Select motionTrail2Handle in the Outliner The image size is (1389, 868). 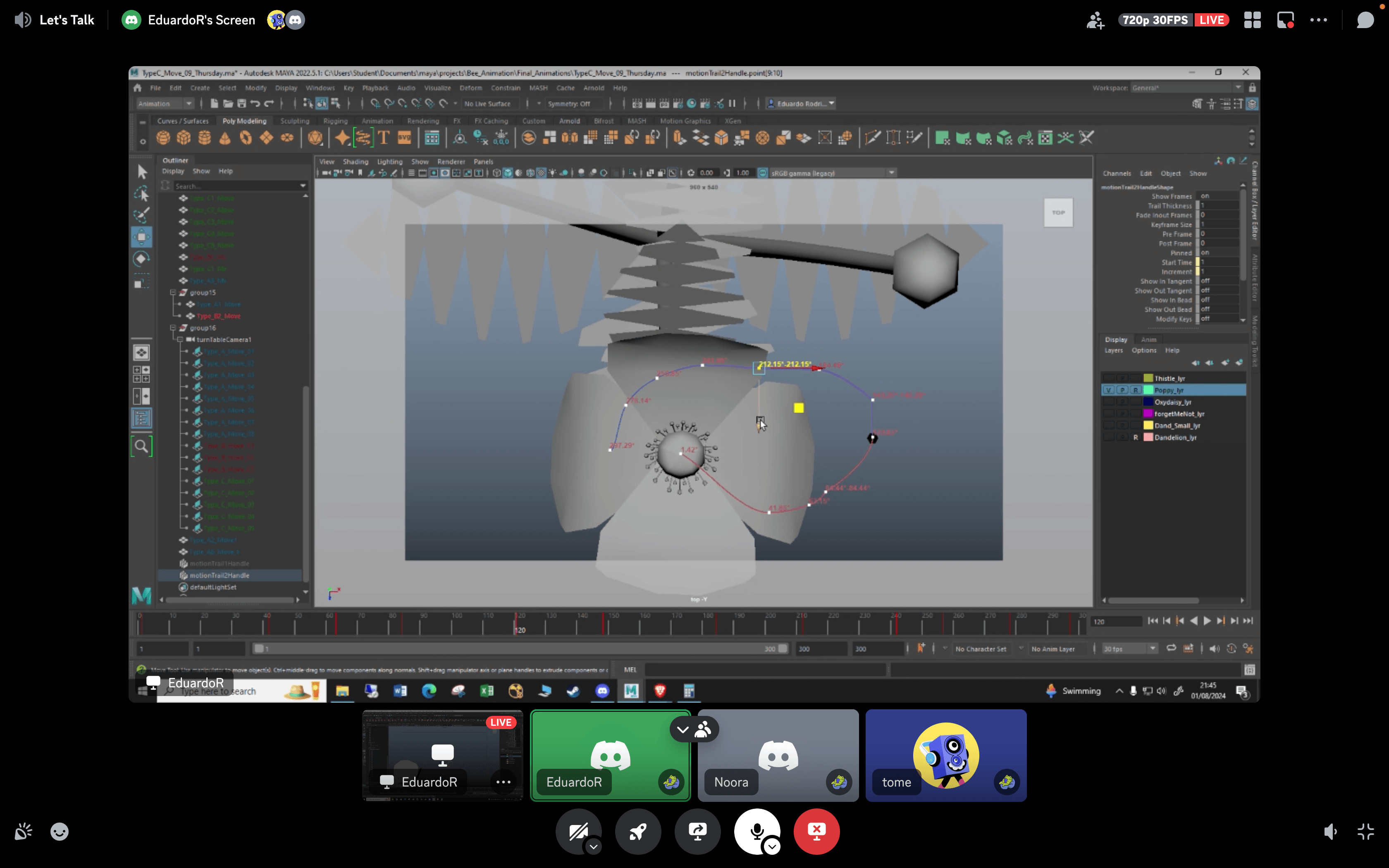[x=219, y=575]
